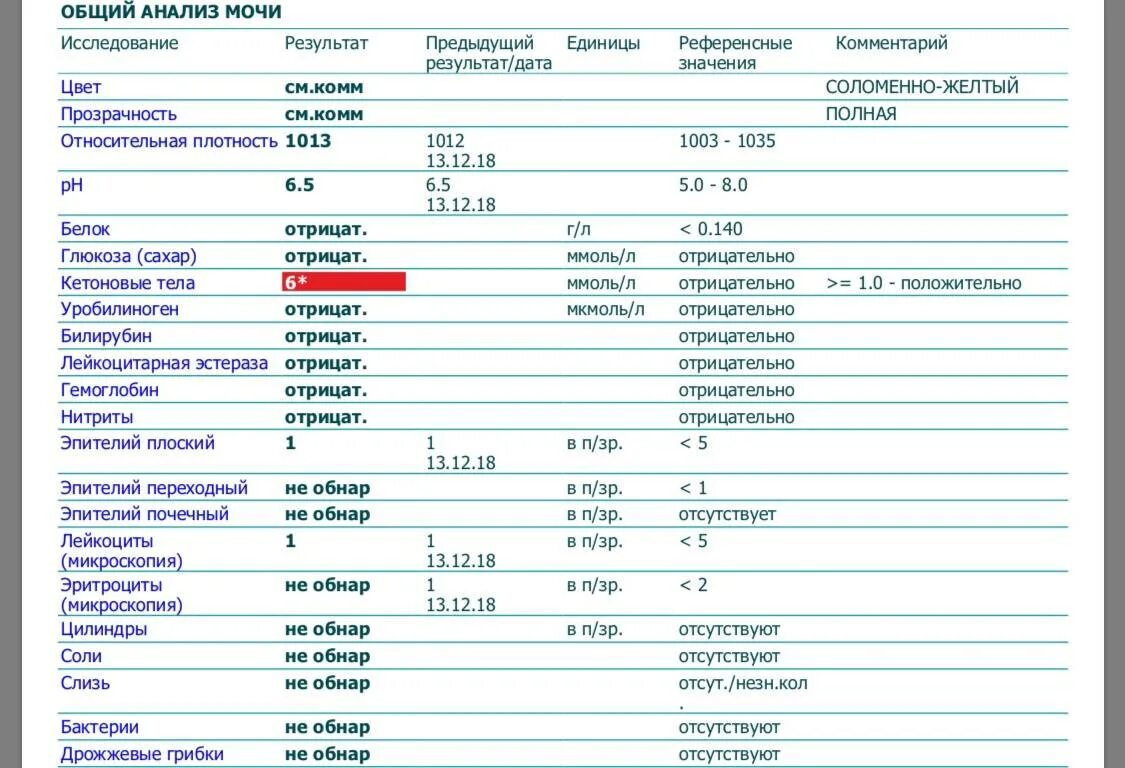Viewport: 1125px width, 768px height.
Task: Click the red highlighted result '6*'
Action: coord(344,282)
